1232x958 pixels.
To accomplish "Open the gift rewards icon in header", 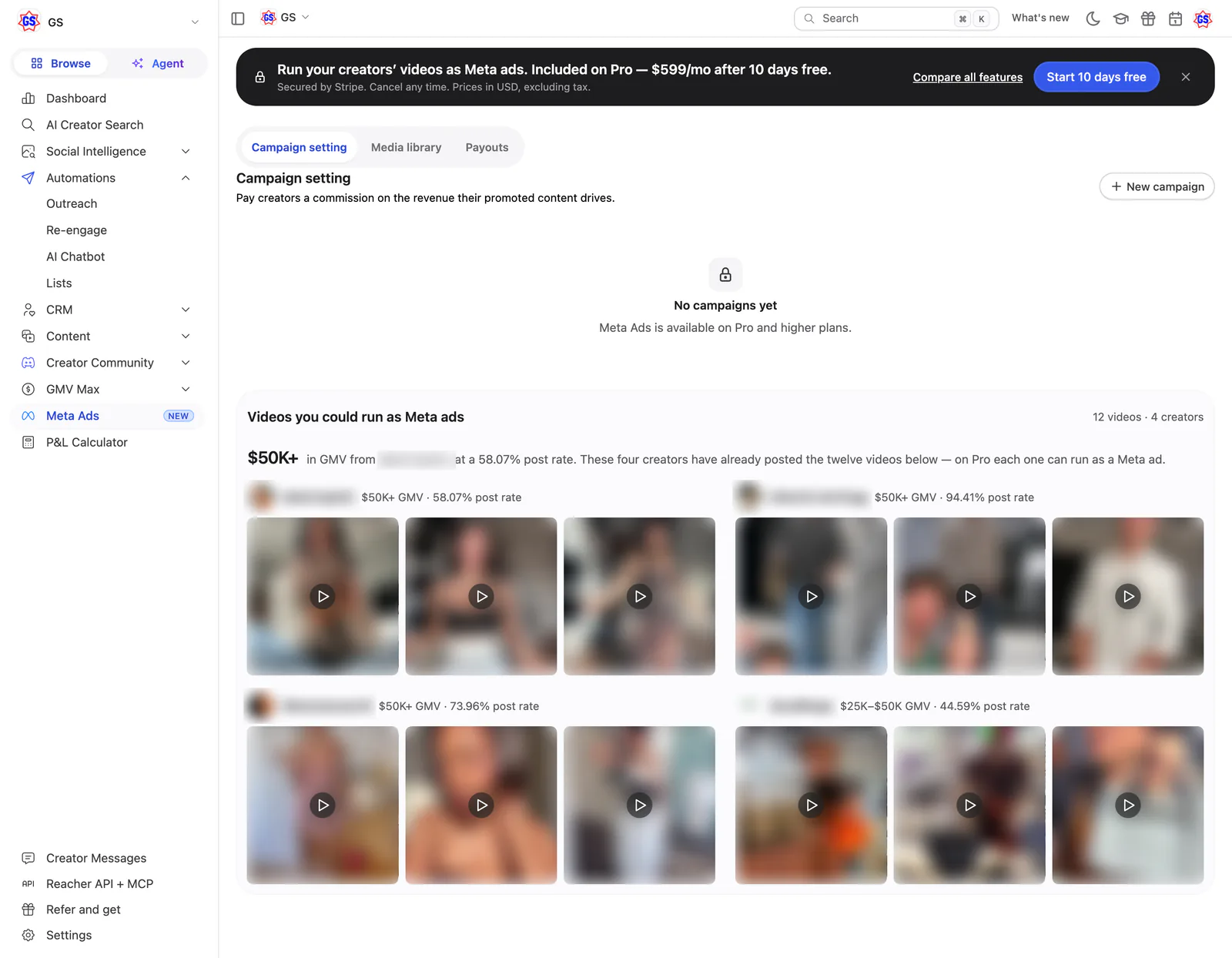I will click(x=1148, y=18).
